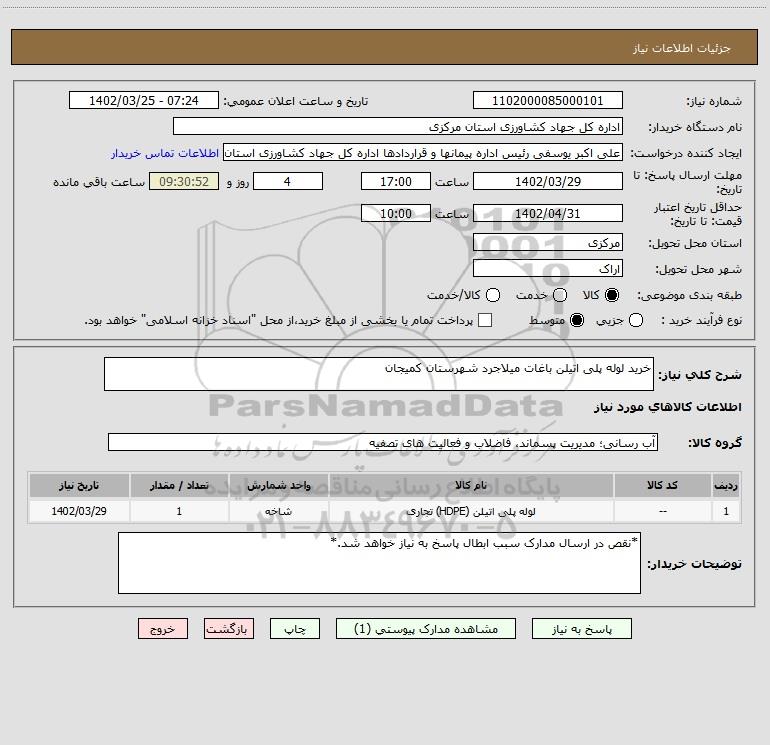The width and height of the screenshot is (770, 745).
Task: Click the request creator field علی اکبر یوسفی
Action: (423, 153)
